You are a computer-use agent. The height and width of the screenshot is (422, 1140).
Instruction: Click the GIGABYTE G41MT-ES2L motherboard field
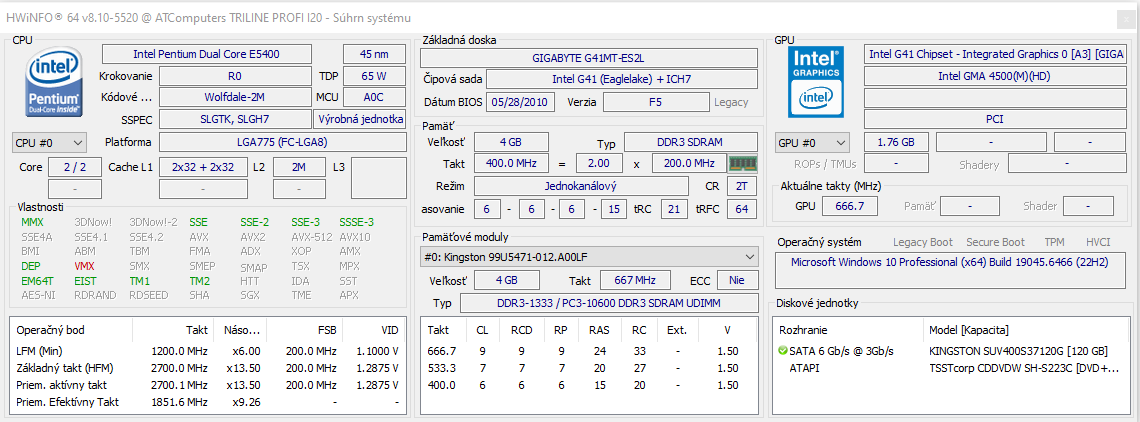coord(589,58)
